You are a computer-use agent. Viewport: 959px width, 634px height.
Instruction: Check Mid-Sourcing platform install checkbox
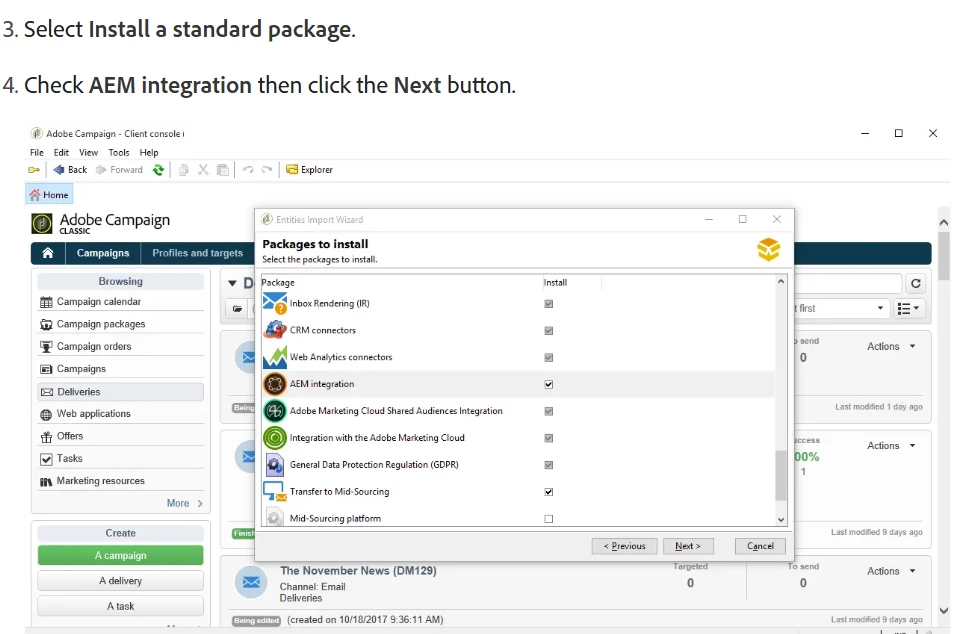549,519
